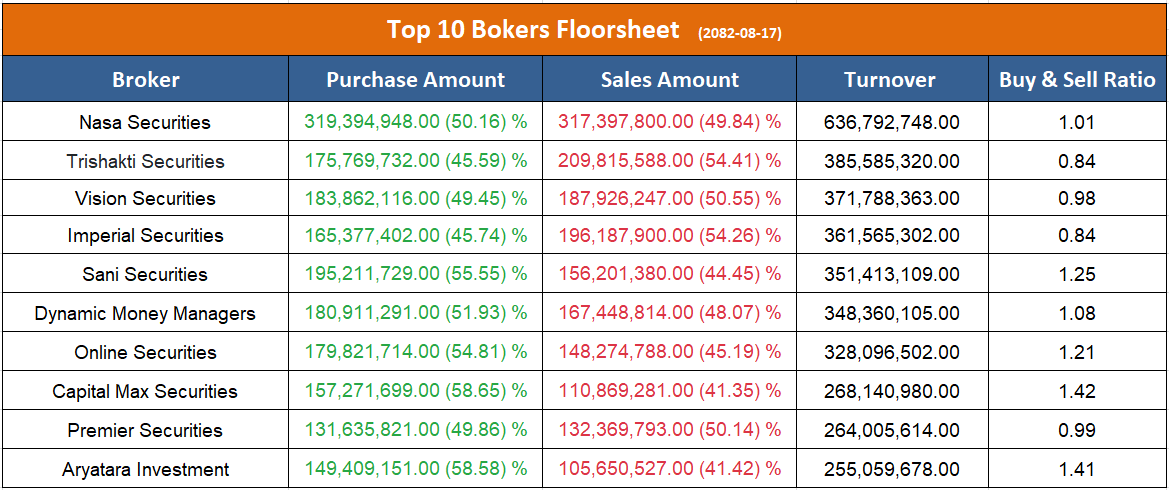Click the Purchase Amount column header
Viewport: 1169px width, 490px height.
click(x=416, y=80)
